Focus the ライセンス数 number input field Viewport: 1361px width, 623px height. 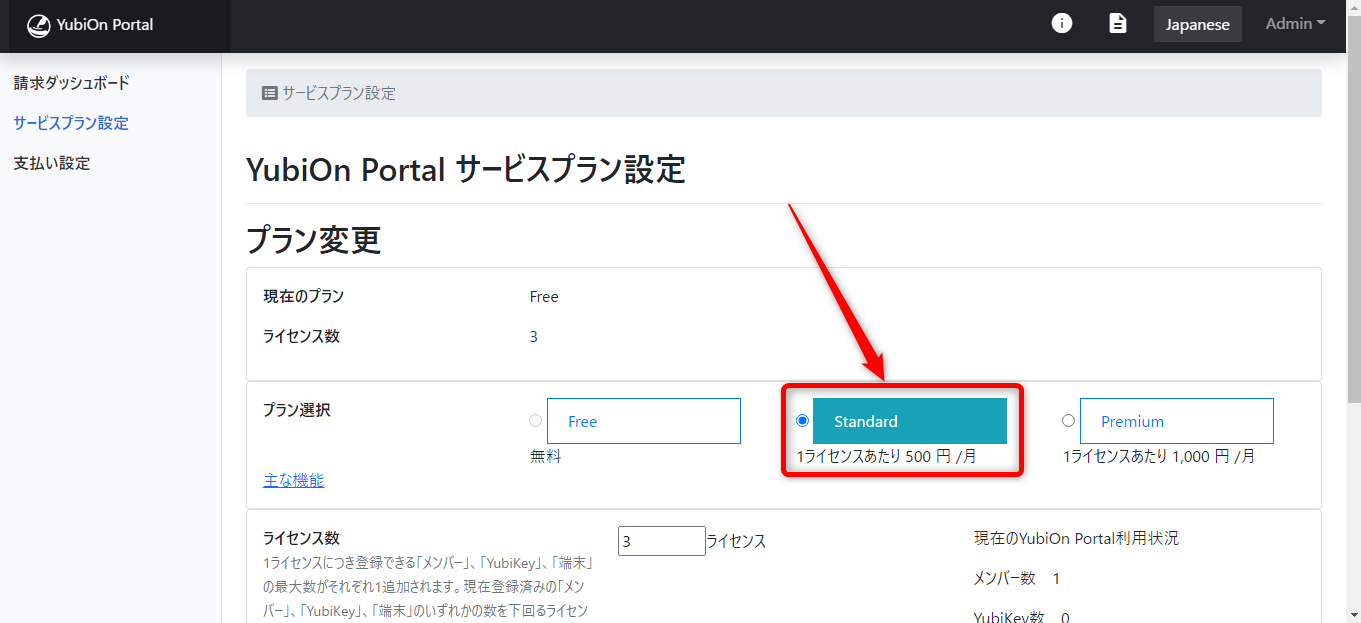661,541
